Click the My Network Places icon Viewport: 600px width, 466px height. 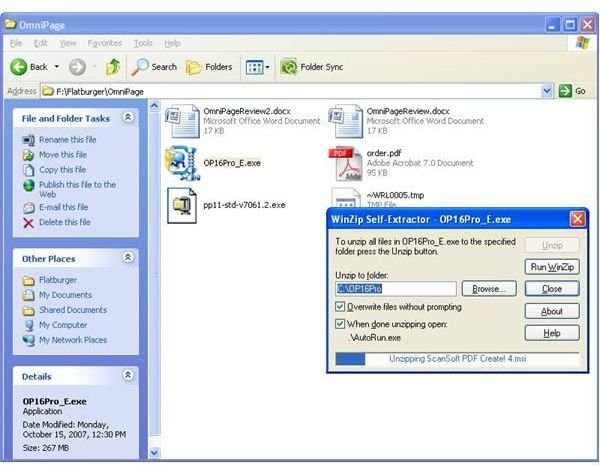(x=29, y=340)
